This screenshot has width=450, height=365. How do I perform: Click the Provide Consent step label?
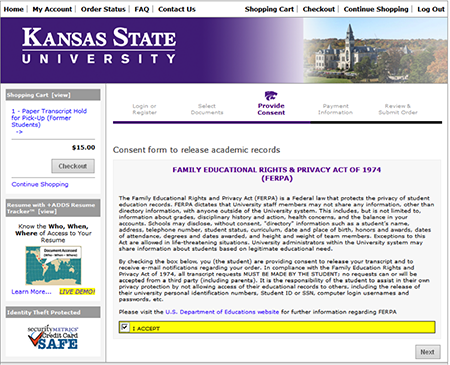[x=271, y=109]
